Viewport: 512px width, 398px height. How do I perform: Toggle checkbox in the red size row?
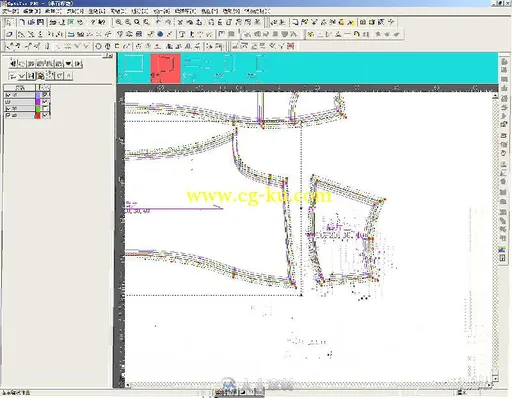(x=45, y=115)
